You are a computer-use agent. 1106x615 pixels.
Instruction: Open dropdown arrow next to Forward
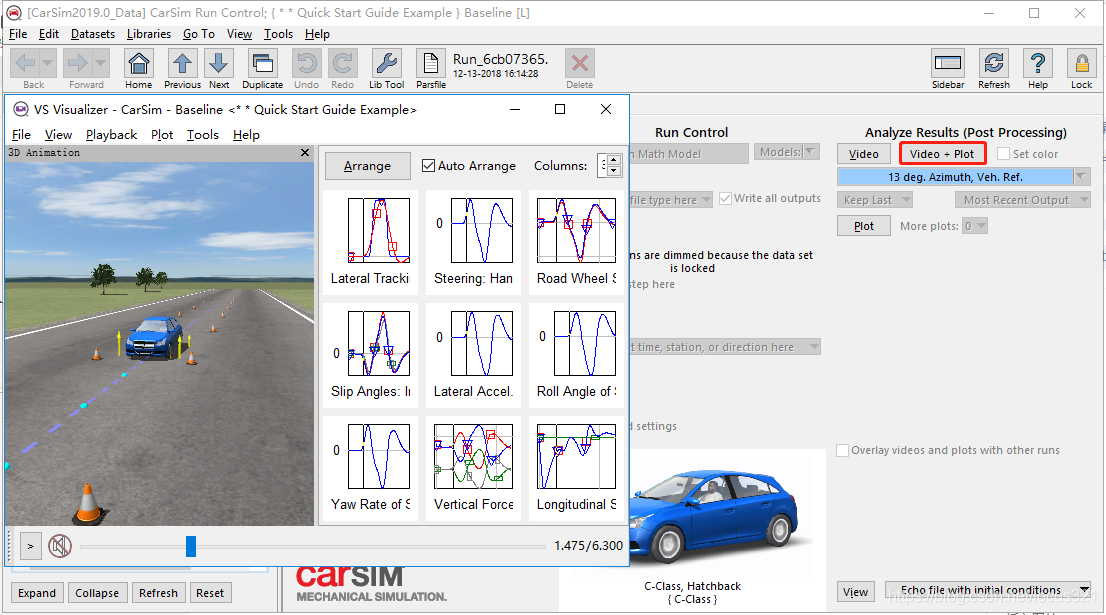pyautogui.click(x=101, y=63)
